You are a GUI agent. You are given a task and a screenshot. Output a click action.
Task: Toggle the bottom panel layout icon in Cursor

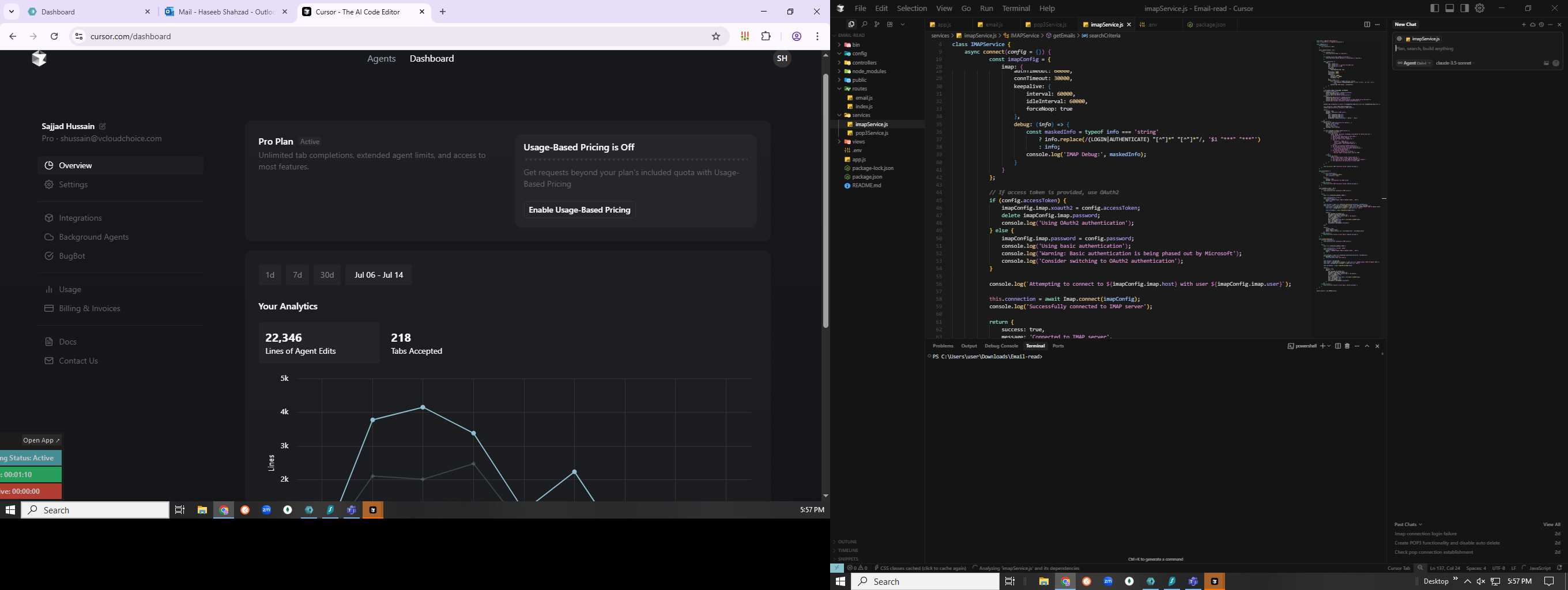pos(1450,8)
